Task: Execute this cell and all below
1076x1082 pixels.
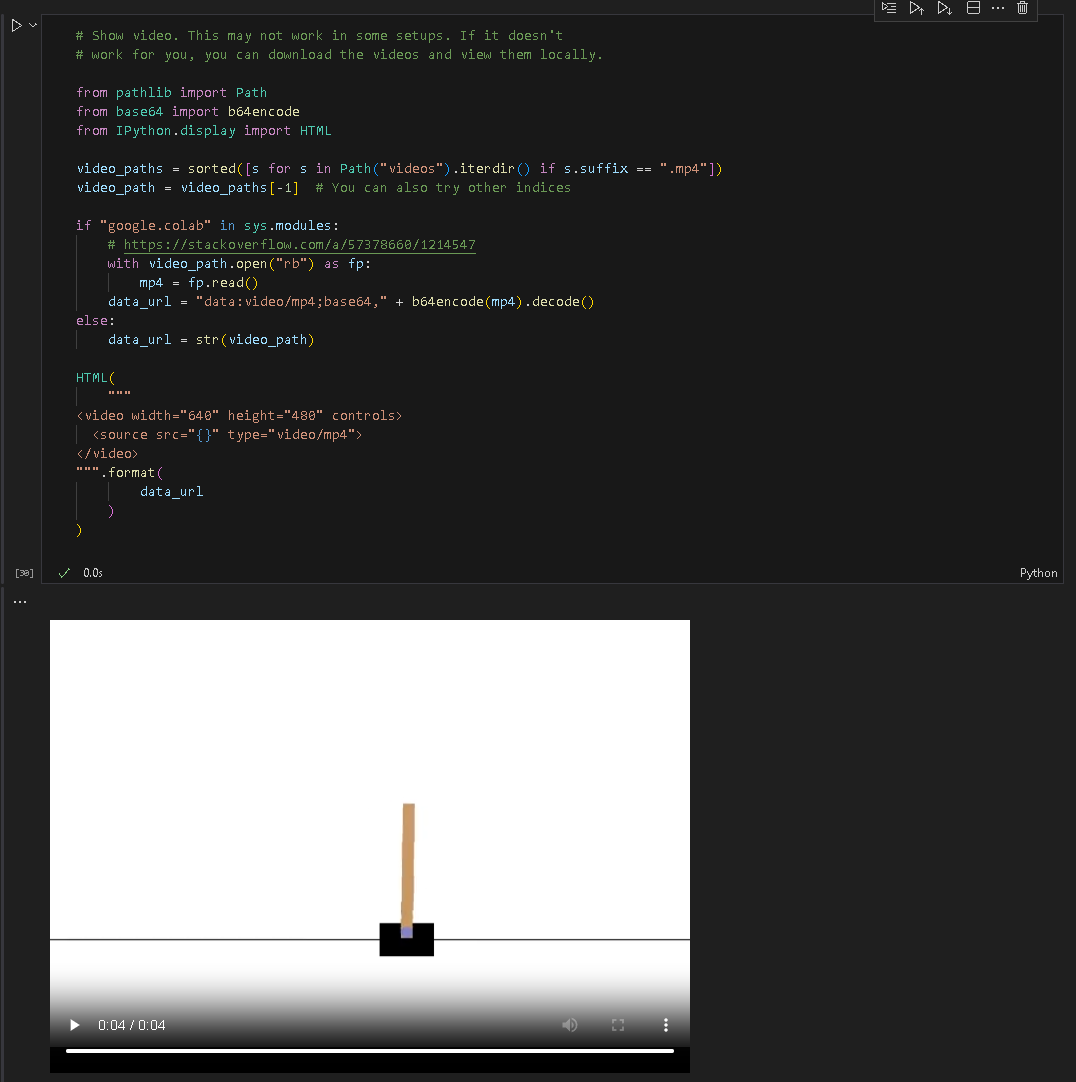Action: tap(945, 8)
